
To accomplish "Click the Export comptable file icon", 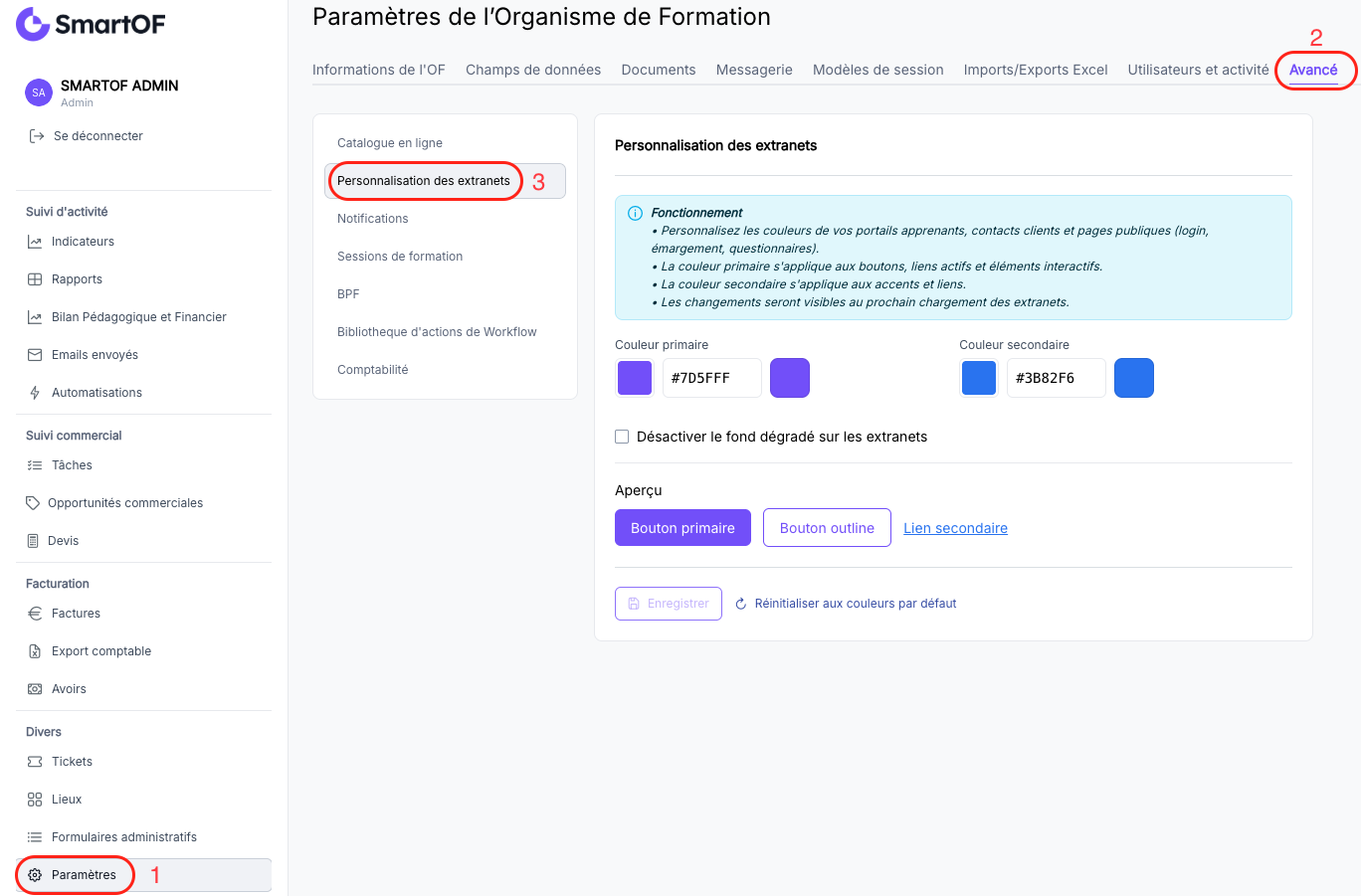I will coord(35,651).
